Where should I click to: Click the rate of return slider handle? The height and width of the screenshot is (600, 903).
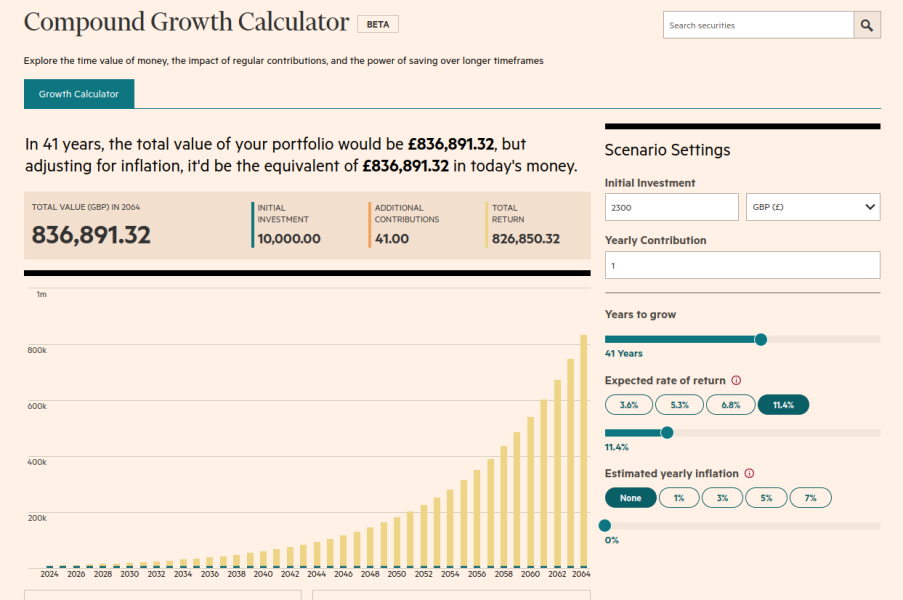667,432
